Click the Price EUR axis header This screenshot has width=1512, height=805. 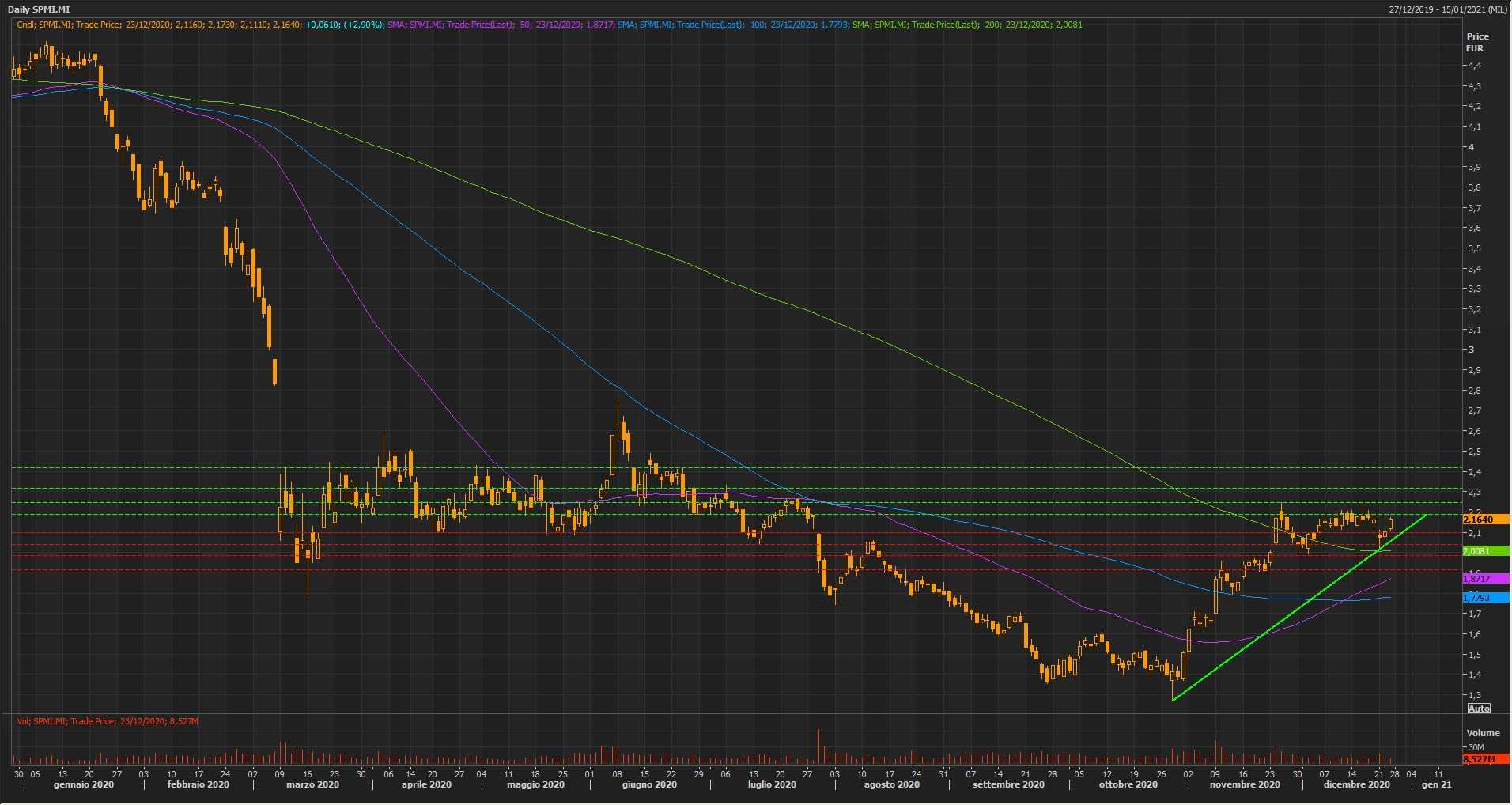pyautogui.click(x=1477, y=42)
